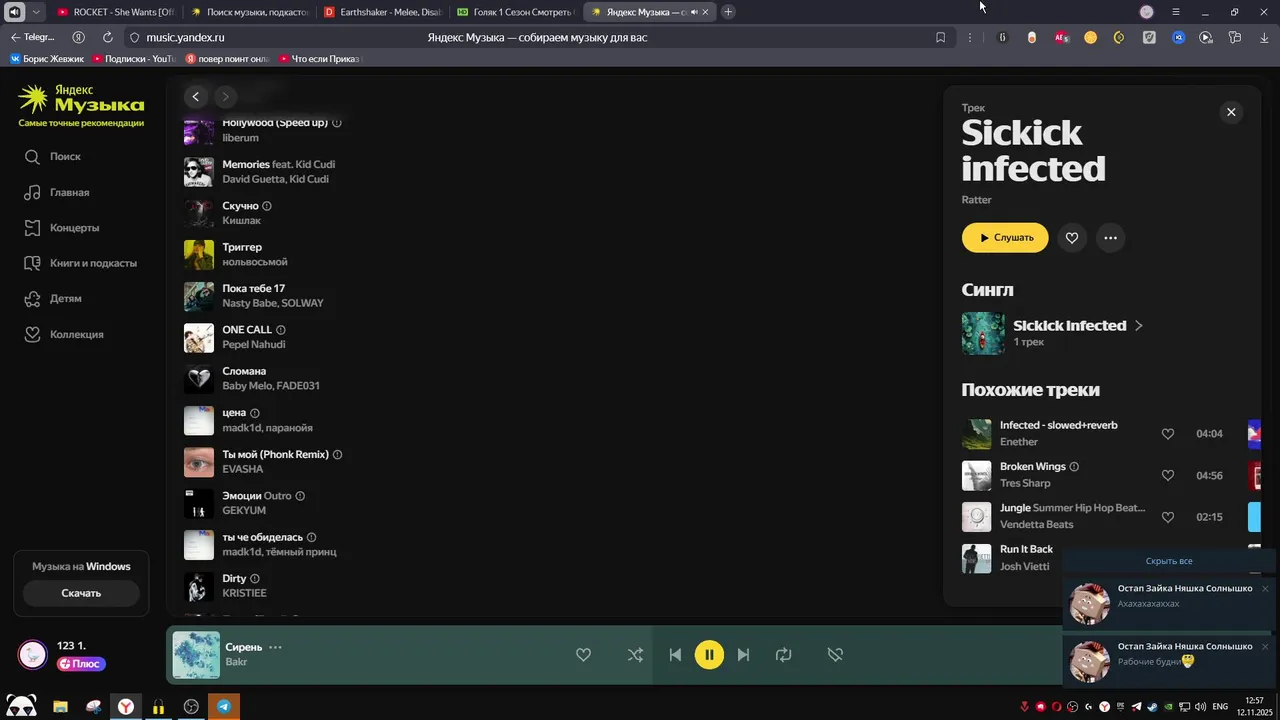Image resolution: width=1280 pixels, height=720 pixels.
Task: Play Memories feat. Kid Cudi
Action: 278,164
